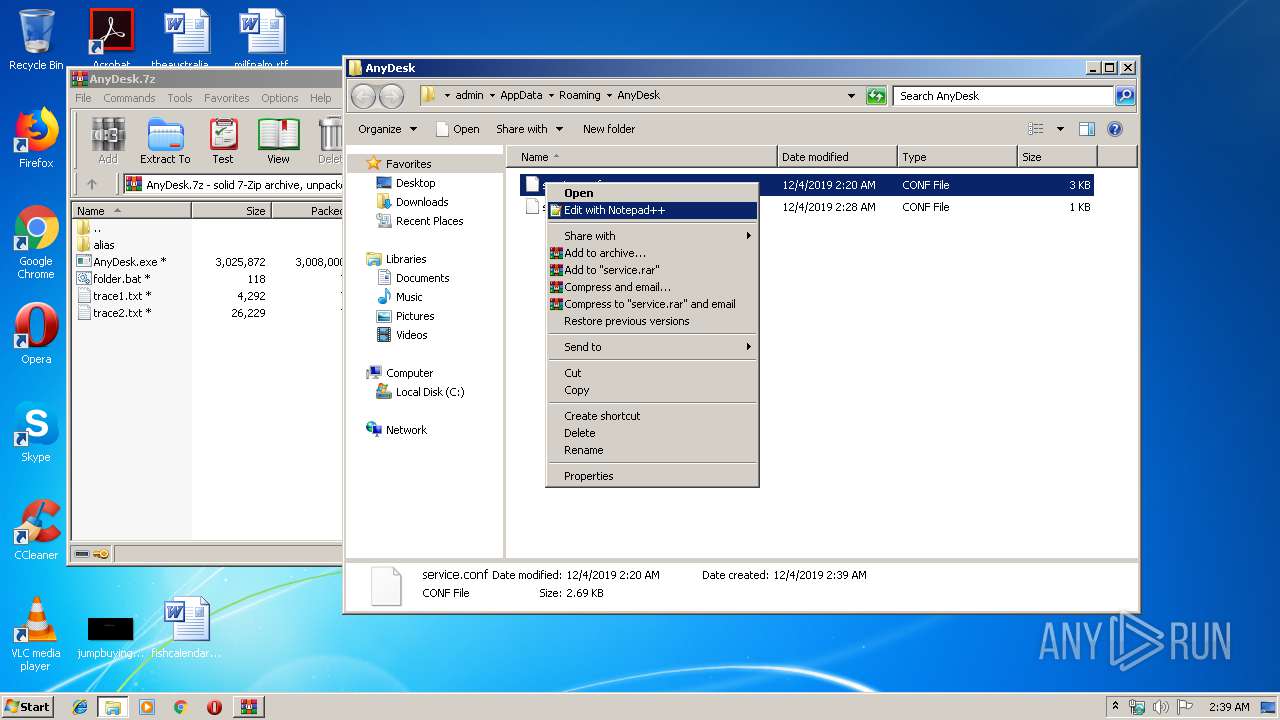Click WinRAR View toolbar icon
This screenshot has height=720, width=1280.
click(x=278, y=141)
